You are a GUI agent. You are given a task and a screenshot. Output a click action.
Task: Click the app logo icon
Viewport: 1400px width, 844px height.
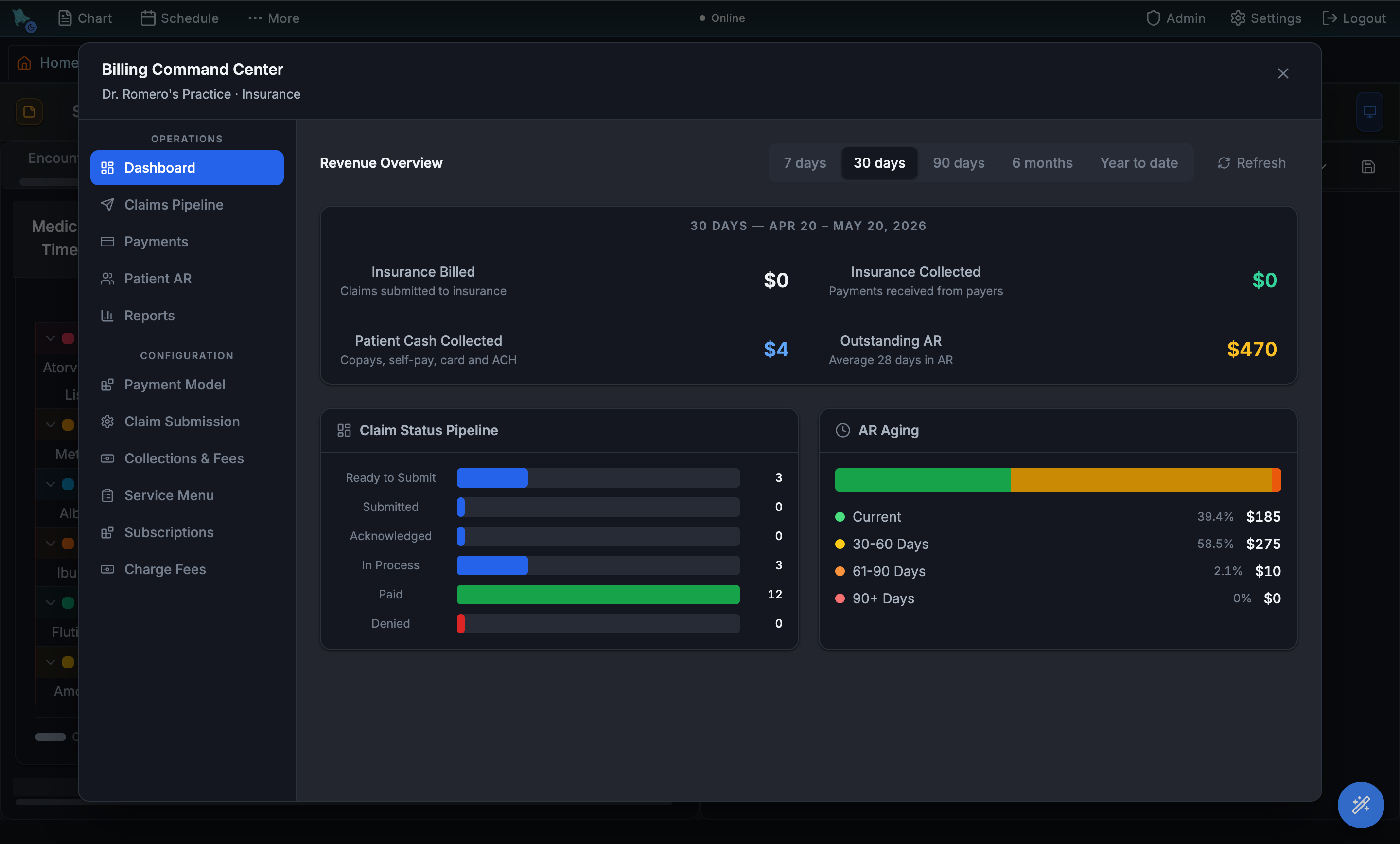23,19
